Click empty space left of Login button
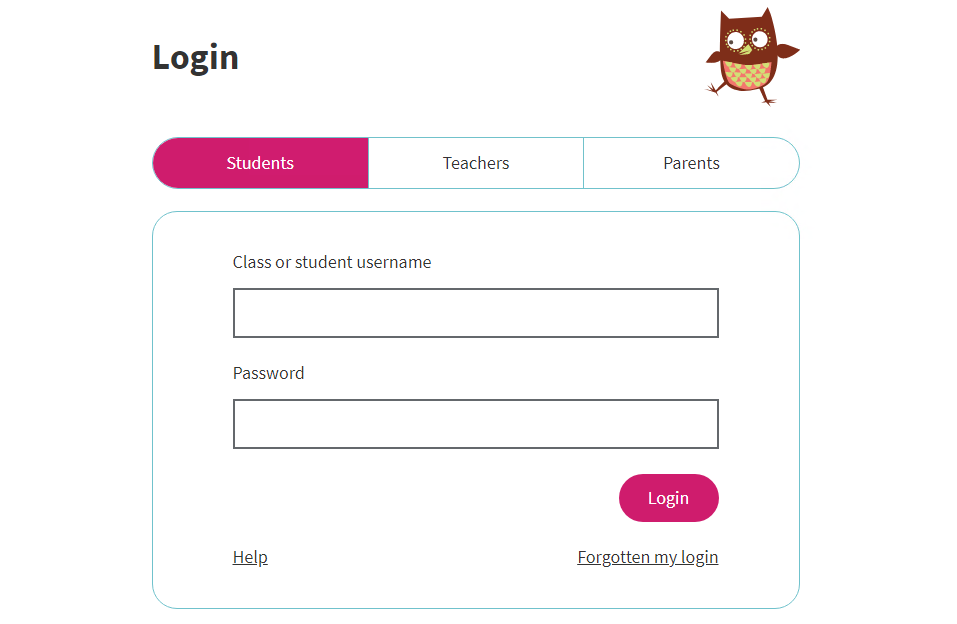Image resolution: width=957 pixels, height=624 pixels. coord(427,498)
